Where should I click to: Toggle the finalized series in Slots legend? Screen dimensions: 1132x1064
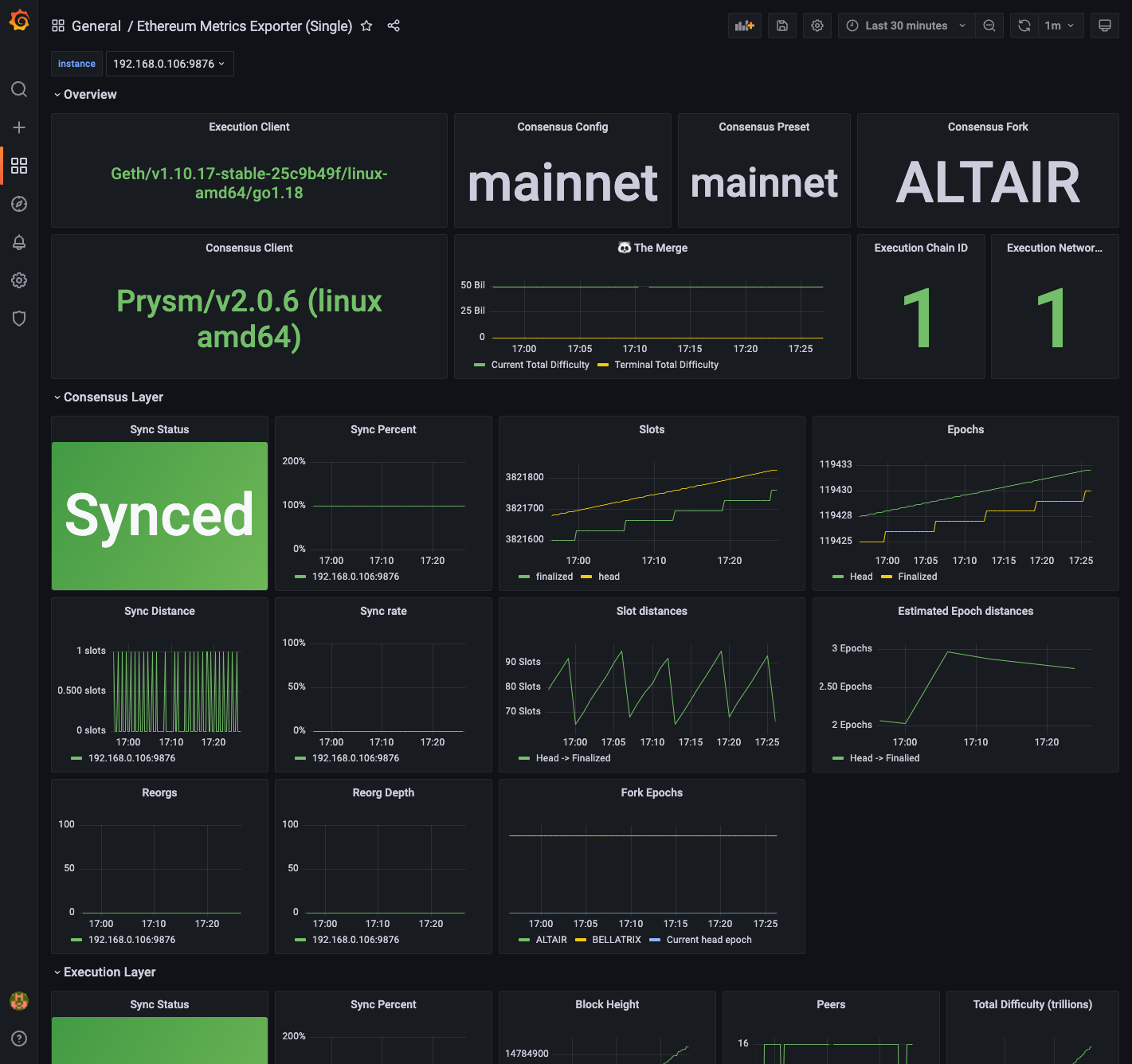[x=554, y=577]
